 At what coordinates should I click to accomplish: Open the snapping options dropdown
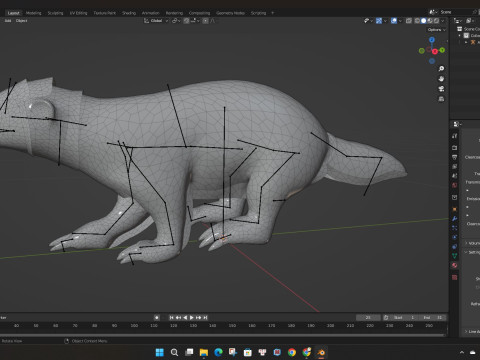pos(195,21)
